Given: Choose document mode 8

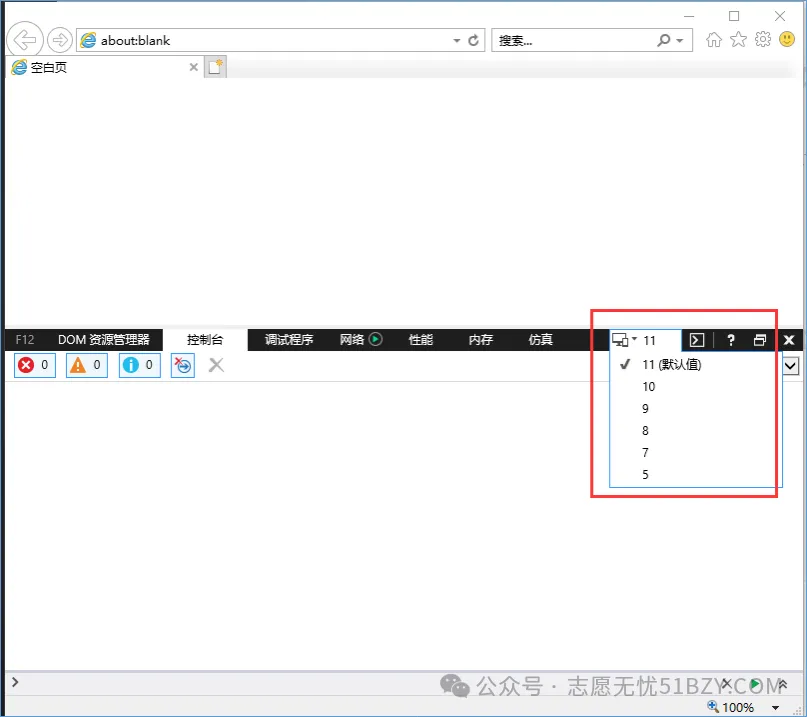Looking at the screenshot, I should coord(696,431).
